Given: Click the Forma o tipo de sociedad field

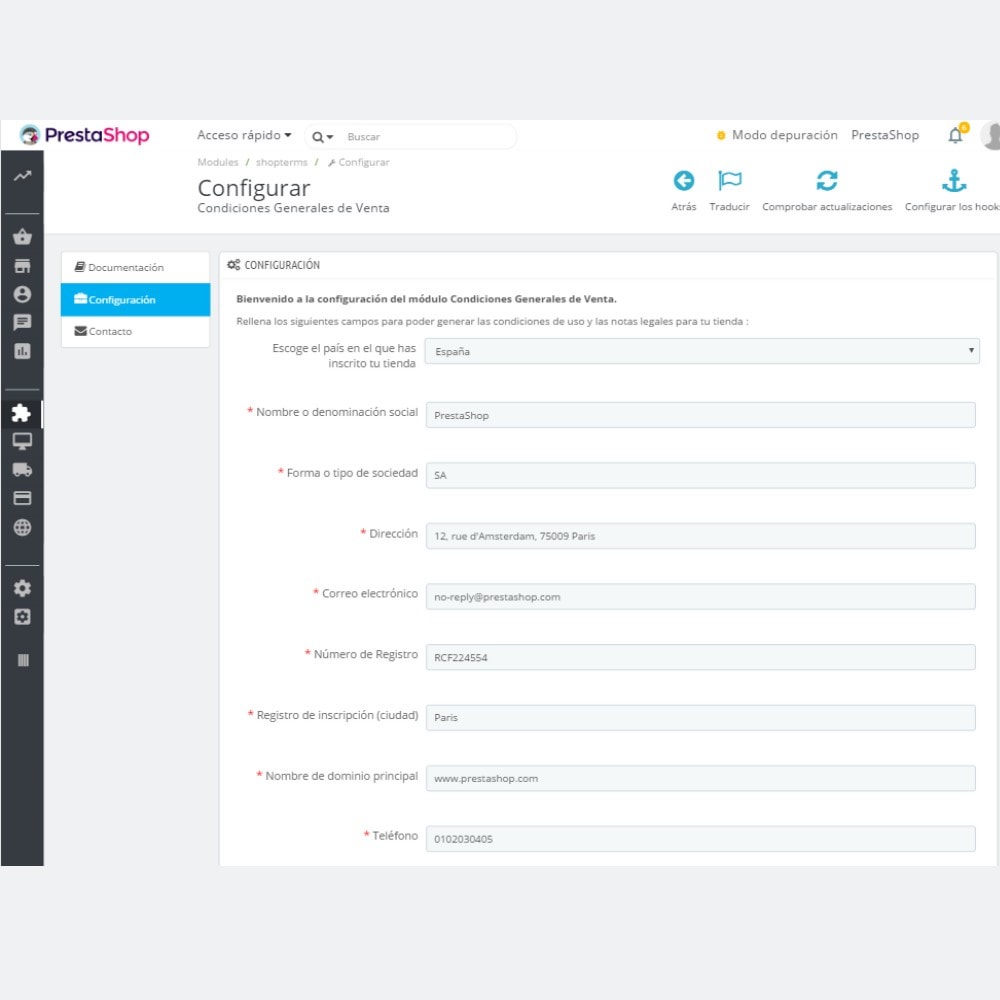Looking at the screenshot, I should (x=700, y=475).
